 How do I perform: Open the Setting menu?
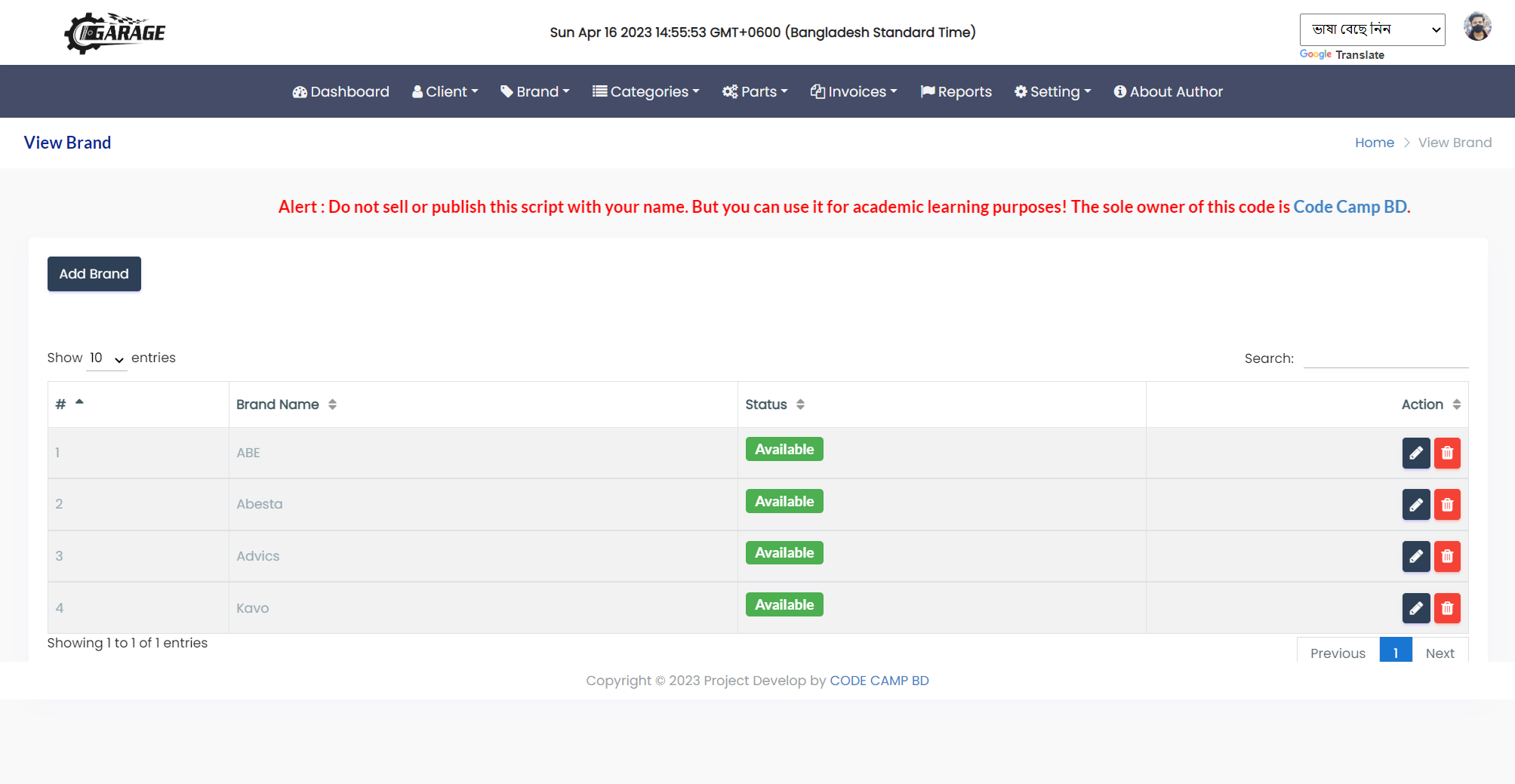[1052, 91]
